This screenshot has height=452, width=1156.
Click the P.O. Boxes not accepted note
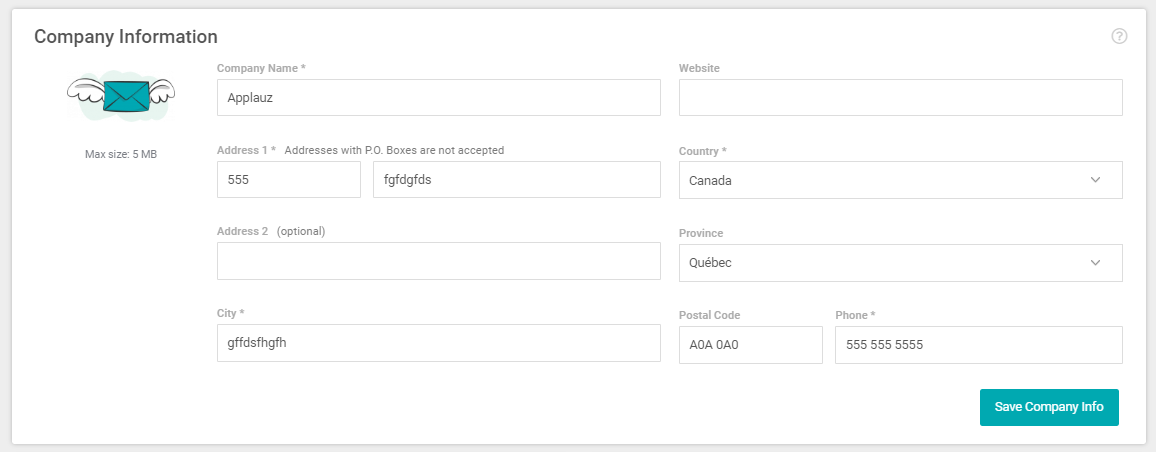click(394, 150)
